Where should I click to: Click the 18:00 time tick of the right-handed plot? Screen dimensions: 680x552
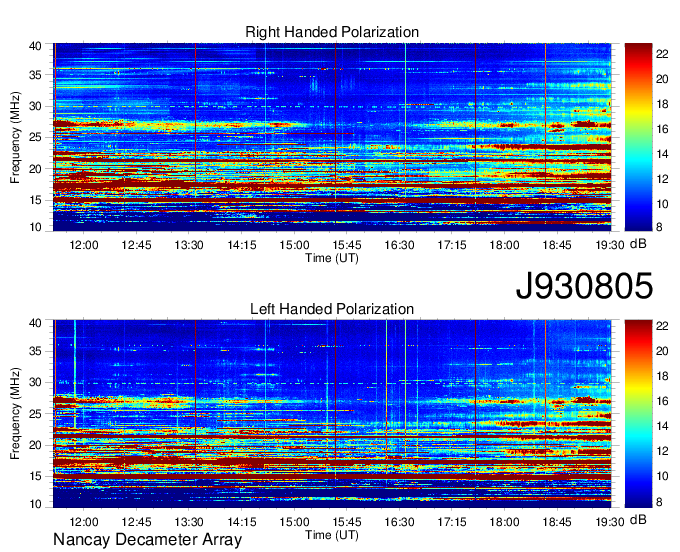(504, 245)
